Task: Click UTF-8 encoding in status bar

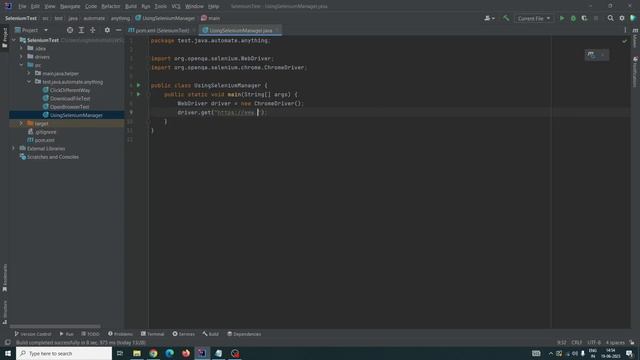Action: point(593,342)
